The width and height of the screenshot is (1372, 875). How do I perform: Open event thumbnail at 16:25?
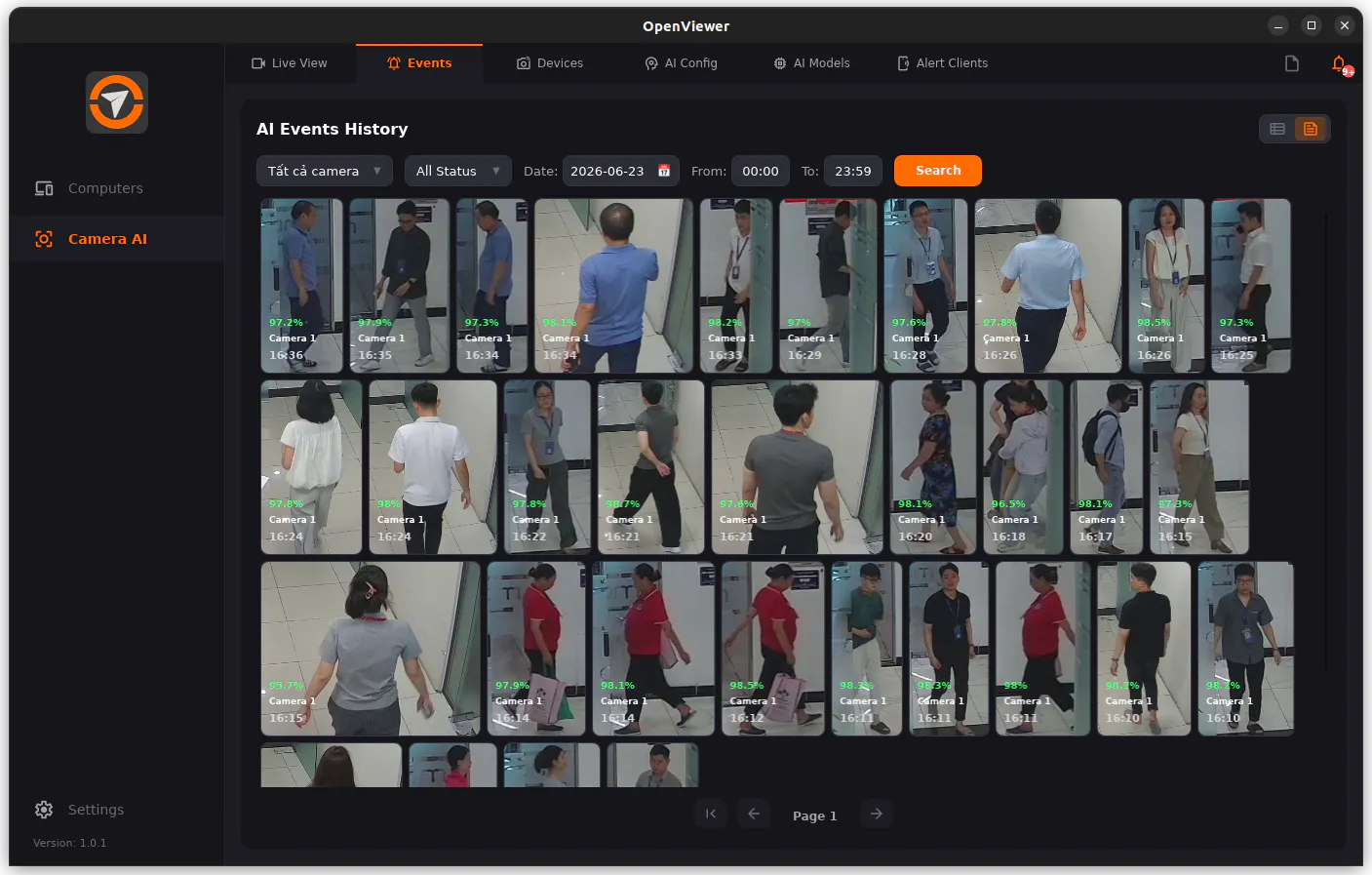point(1251,286)
